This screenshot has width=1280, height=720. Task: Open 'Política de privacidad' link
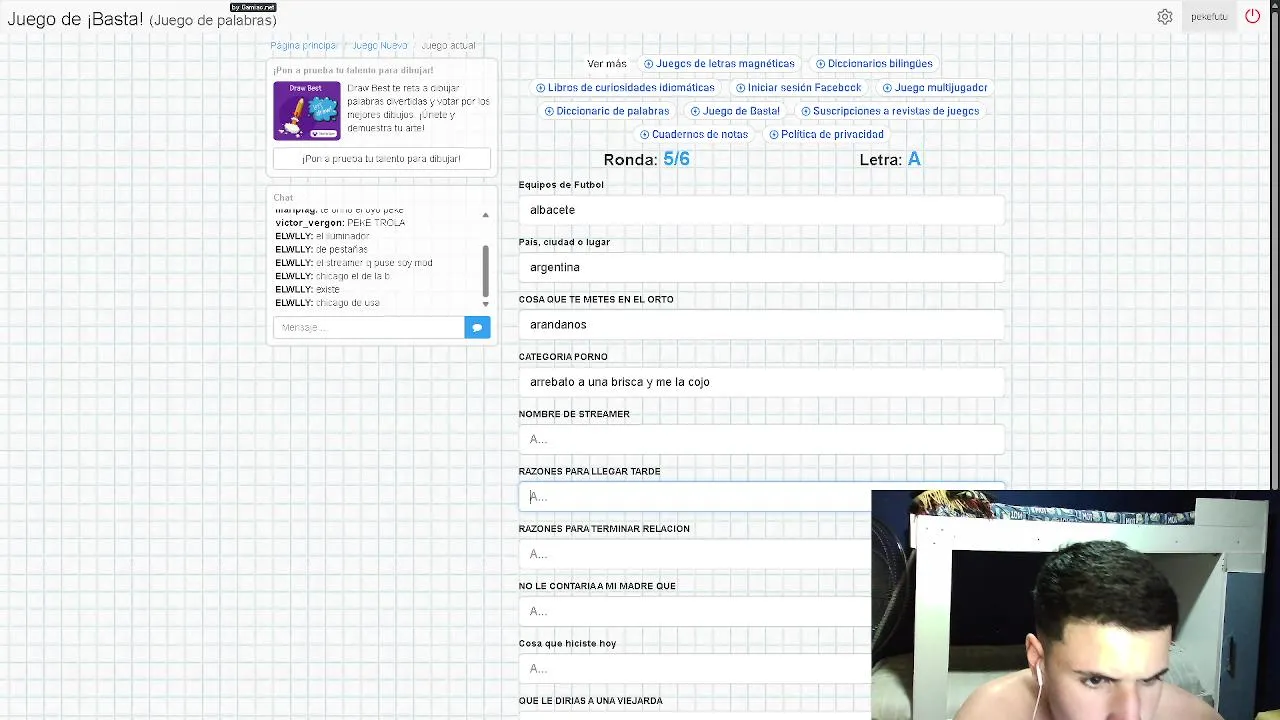coord(826,134)
